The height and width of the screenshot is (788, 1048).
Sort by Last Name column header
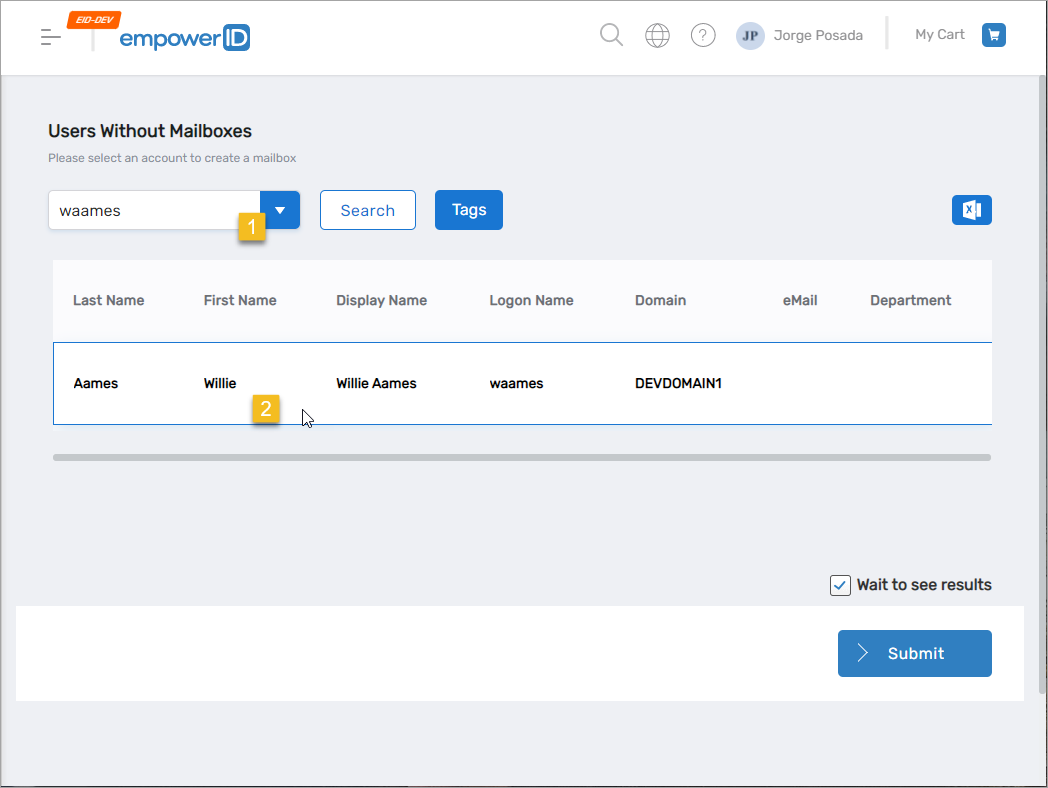point(108,300)
